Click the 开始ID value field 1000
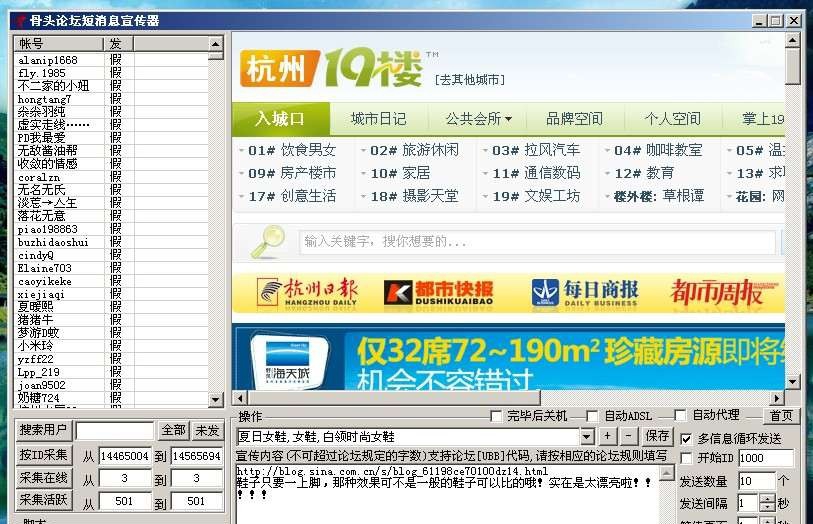Screen dimensions: 813x524 (766, 458)
